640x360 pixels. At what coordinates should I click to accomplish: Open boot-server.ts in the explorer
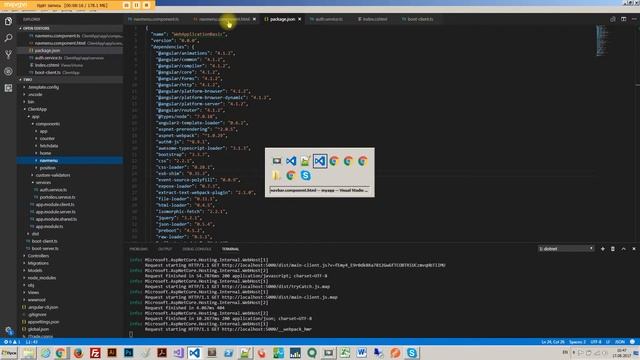coord(45,249)
